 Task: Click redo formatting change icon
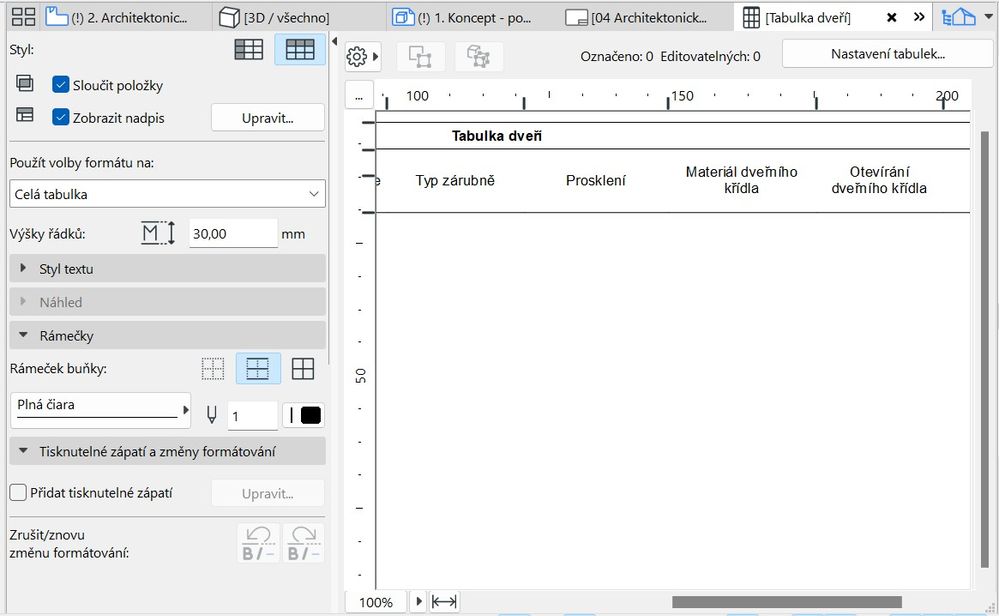tap(303, 543)
